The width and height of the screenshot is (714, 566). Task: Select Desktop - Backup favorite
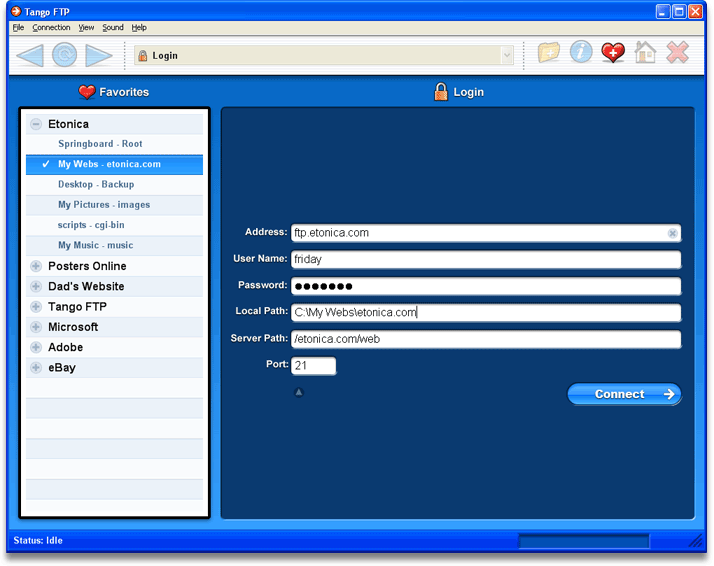tap(114, 184)
